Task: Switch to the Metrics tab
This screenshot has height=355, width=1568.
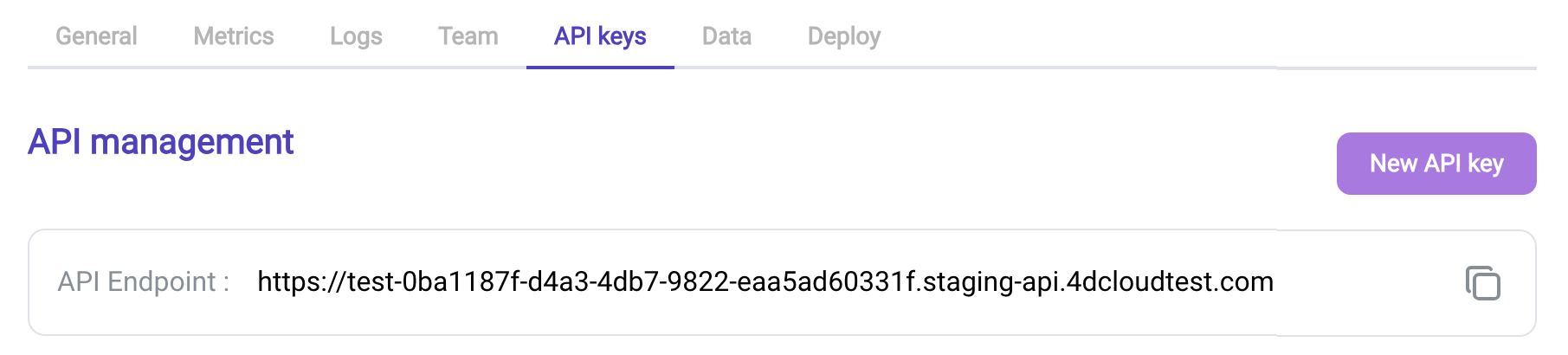Action: (234, 36)
